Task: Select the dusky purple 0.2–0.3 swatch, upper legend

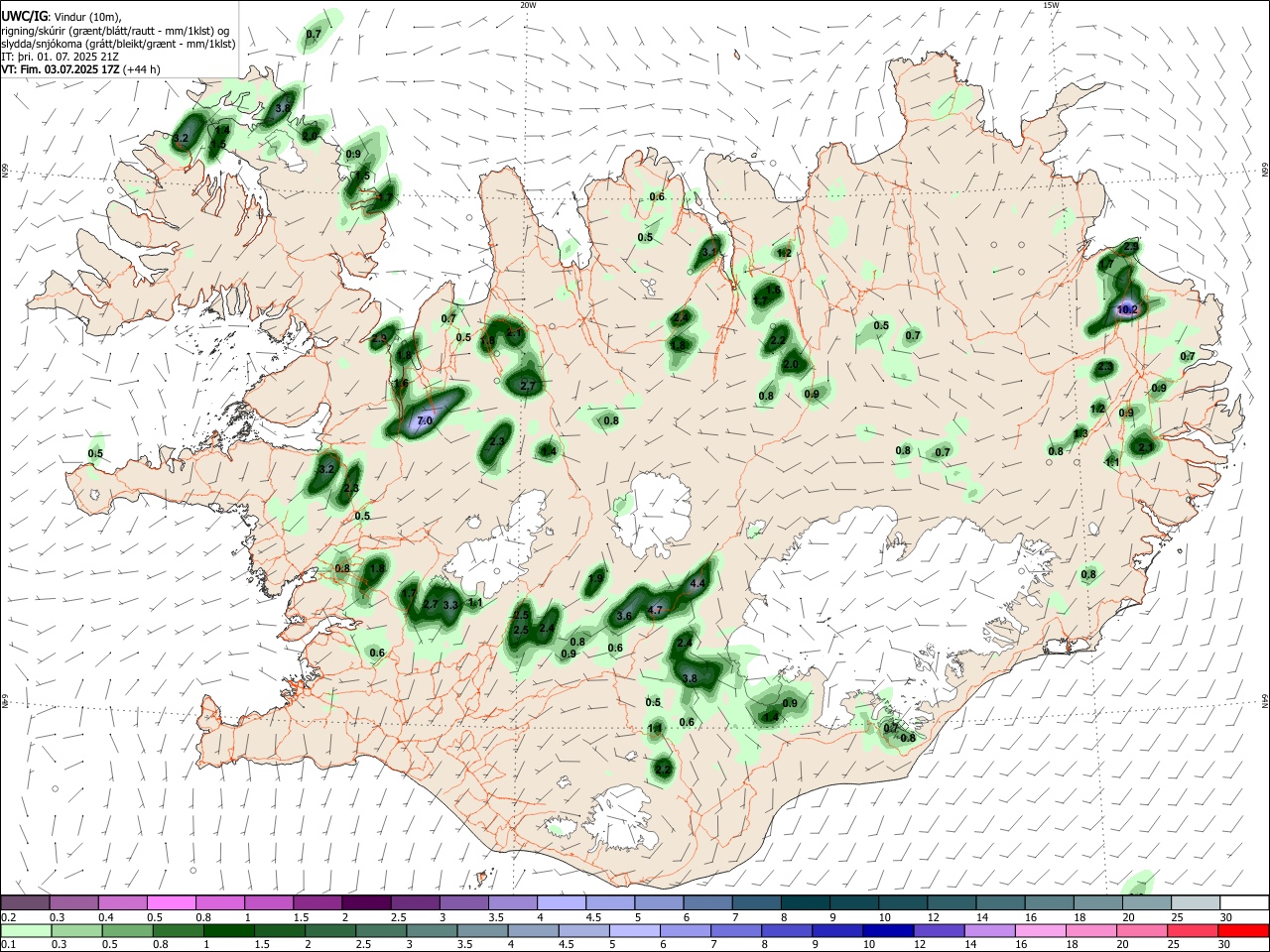Action: [x=73, y=902]
